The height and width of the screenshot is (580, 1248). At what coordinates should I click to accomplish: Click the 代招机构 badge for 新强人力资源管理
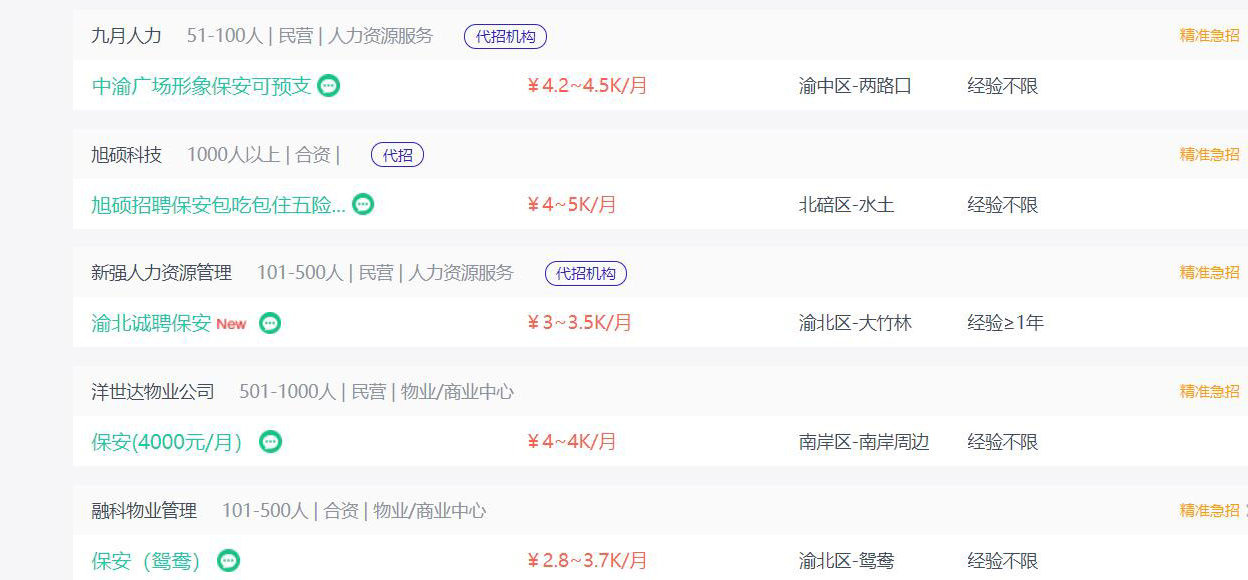[x=586, y=274]
